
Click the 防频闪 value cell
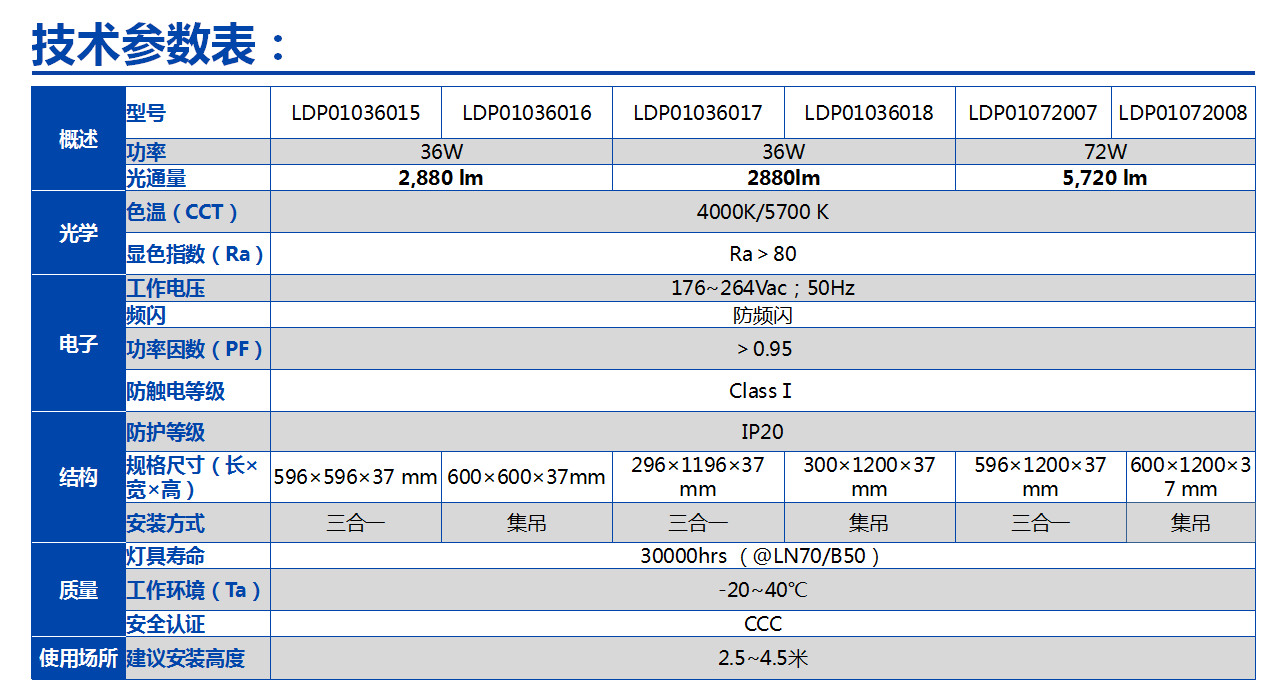point(762,315)
